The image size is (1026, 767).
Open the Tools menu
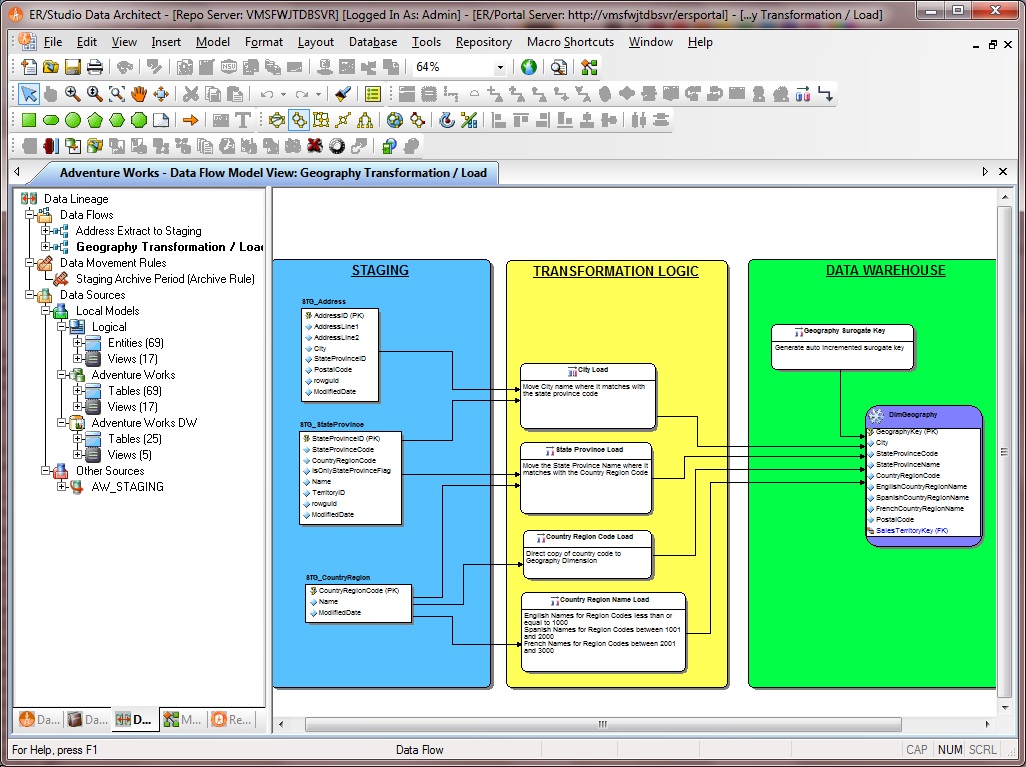point(426,42)
